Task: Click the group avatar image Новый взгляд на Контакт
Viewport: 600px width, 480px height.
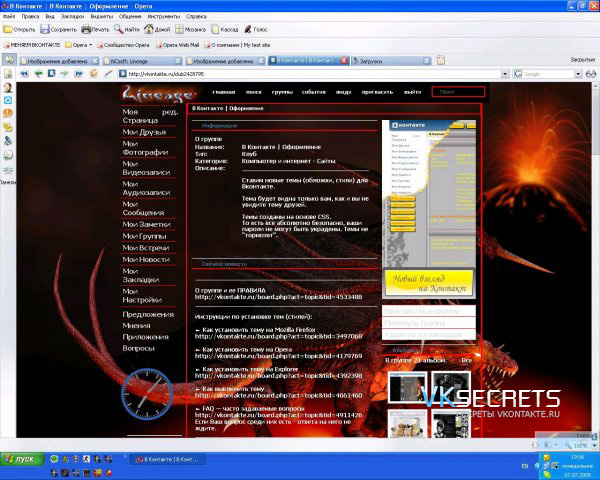Action: click(429, 209)
